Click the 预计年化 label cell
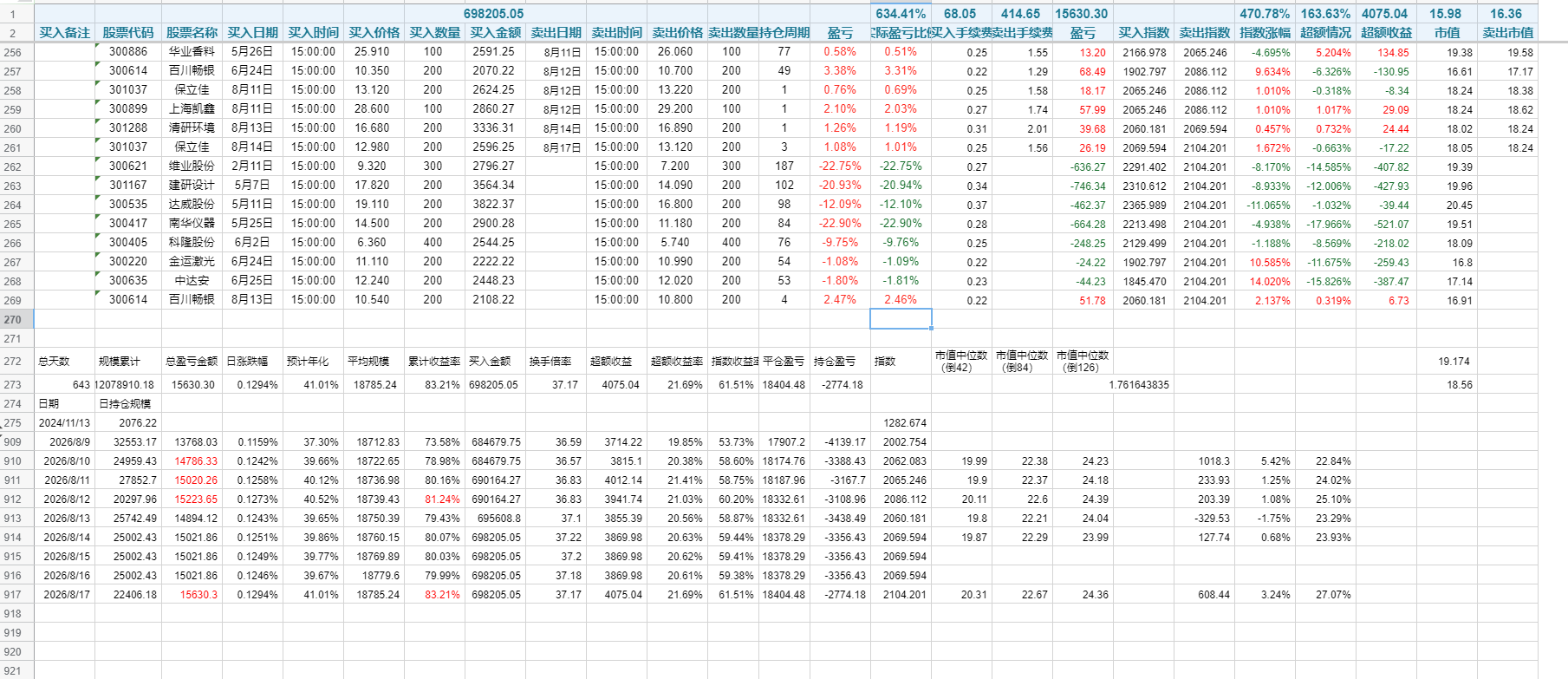 [x=313, y=362]
